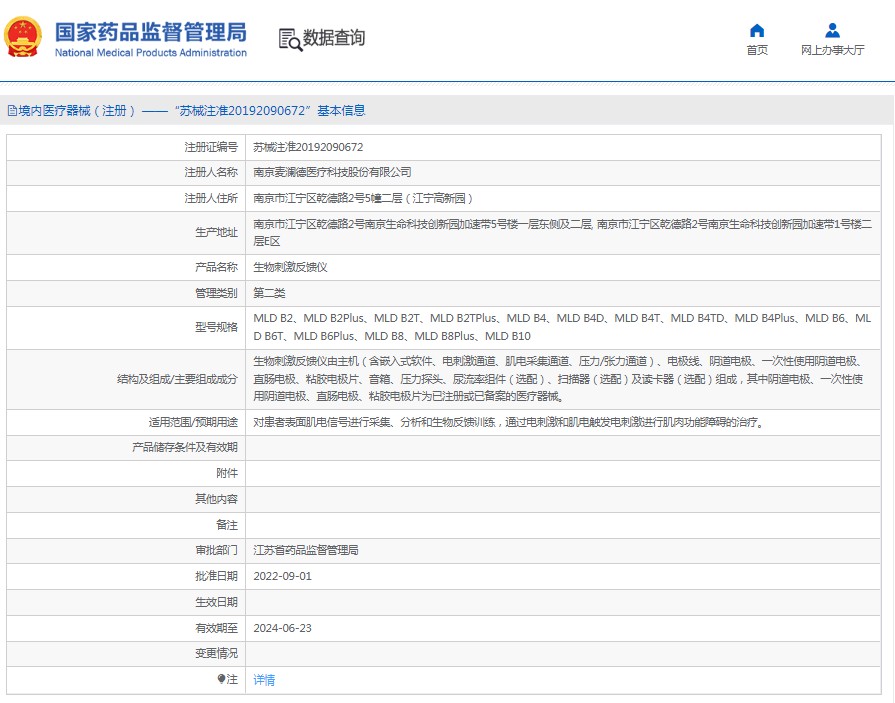Open 网上办事大厅 user icon
The width and height of the screenshot is (895, 703).
[x=832, y=30]
